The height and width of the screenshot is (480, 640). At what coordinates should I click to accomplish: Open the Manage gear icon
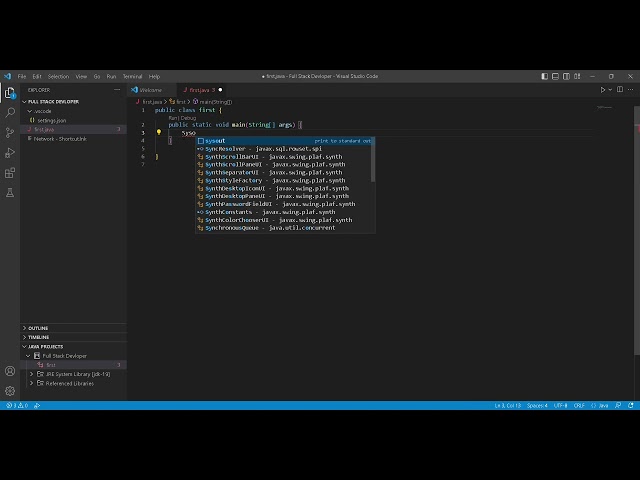coord(10,391)
